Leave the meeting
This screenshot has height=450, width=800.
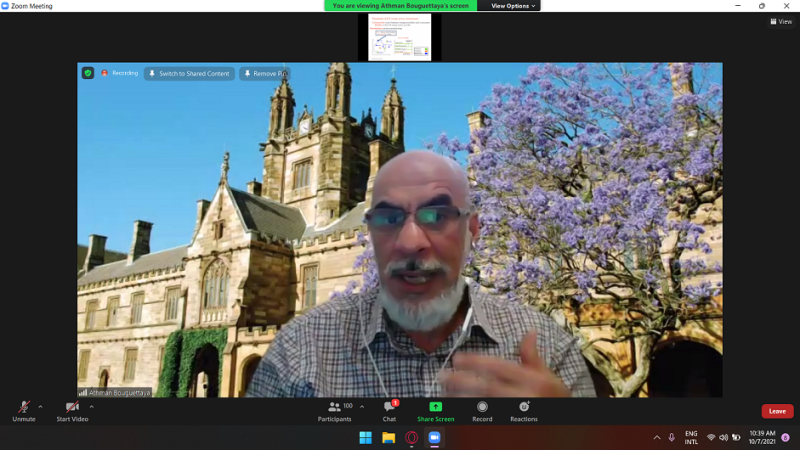click(x=777, y=411)
